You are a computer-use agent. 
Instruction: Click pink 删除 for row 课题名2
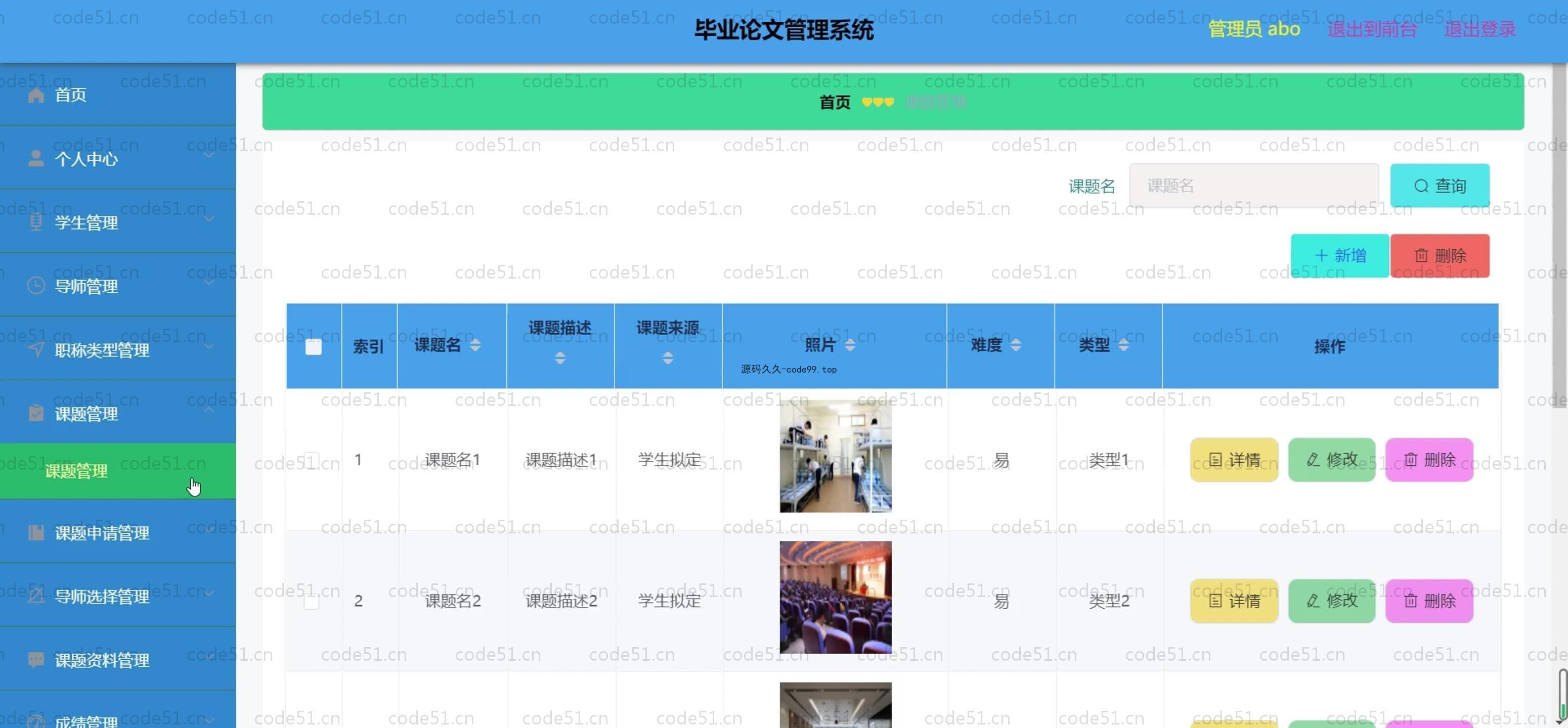point(1429,601)
